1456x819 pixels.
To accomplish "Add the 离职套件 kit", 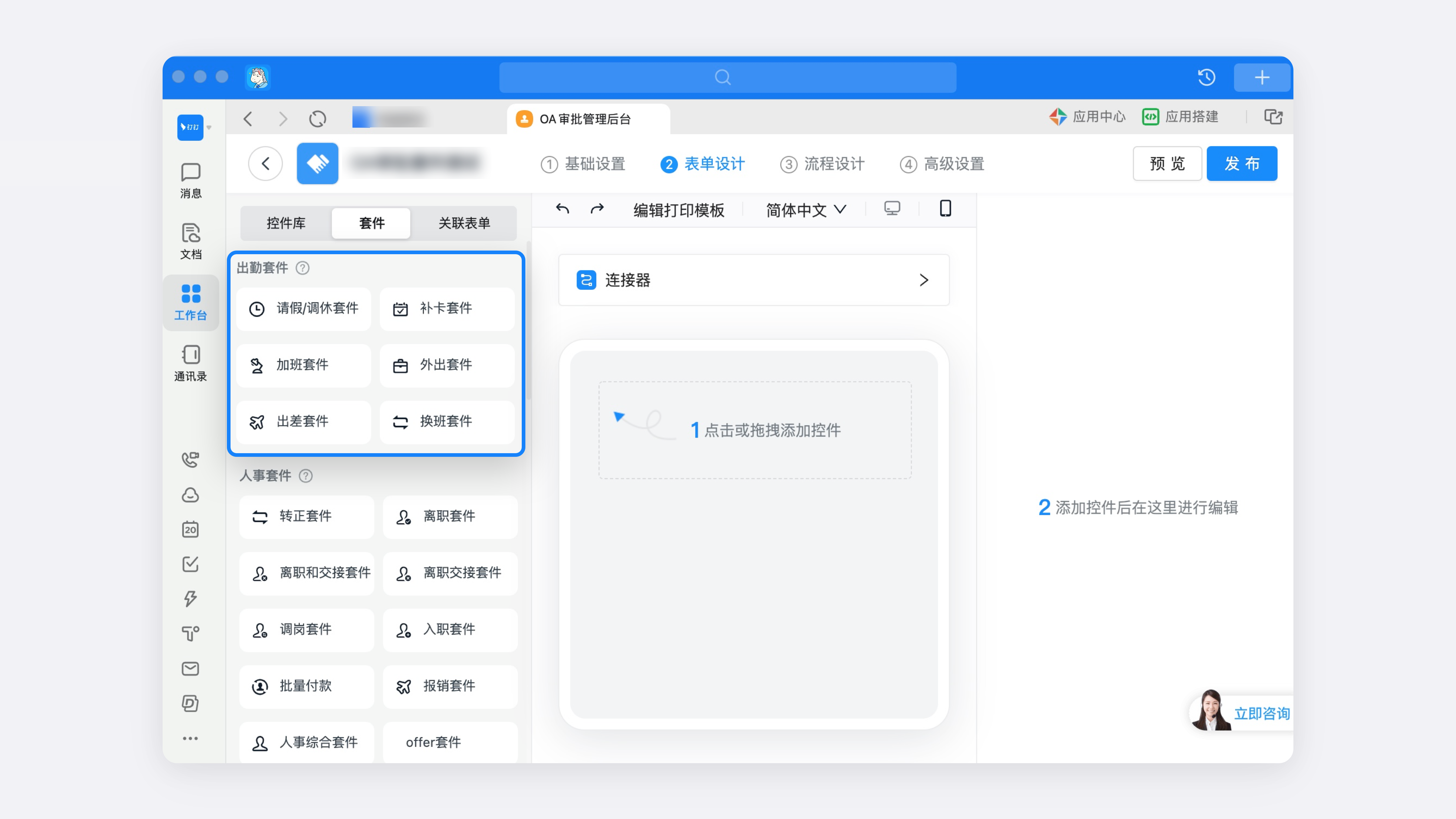I will [x=450, y=517].
